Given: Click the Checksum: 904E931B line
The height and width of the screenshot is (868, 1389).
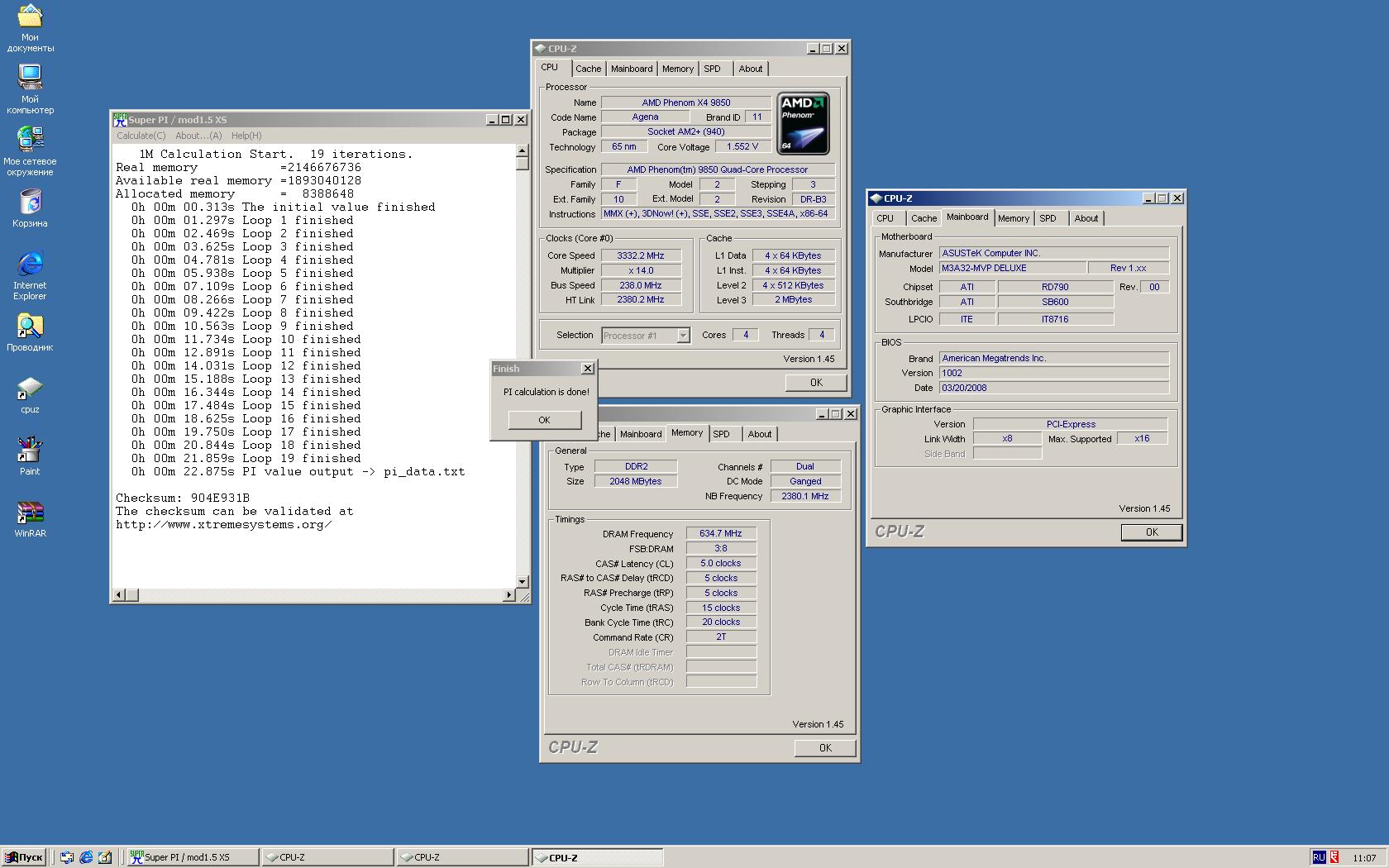Looking at the screenshot, I should tap(183, 498).
